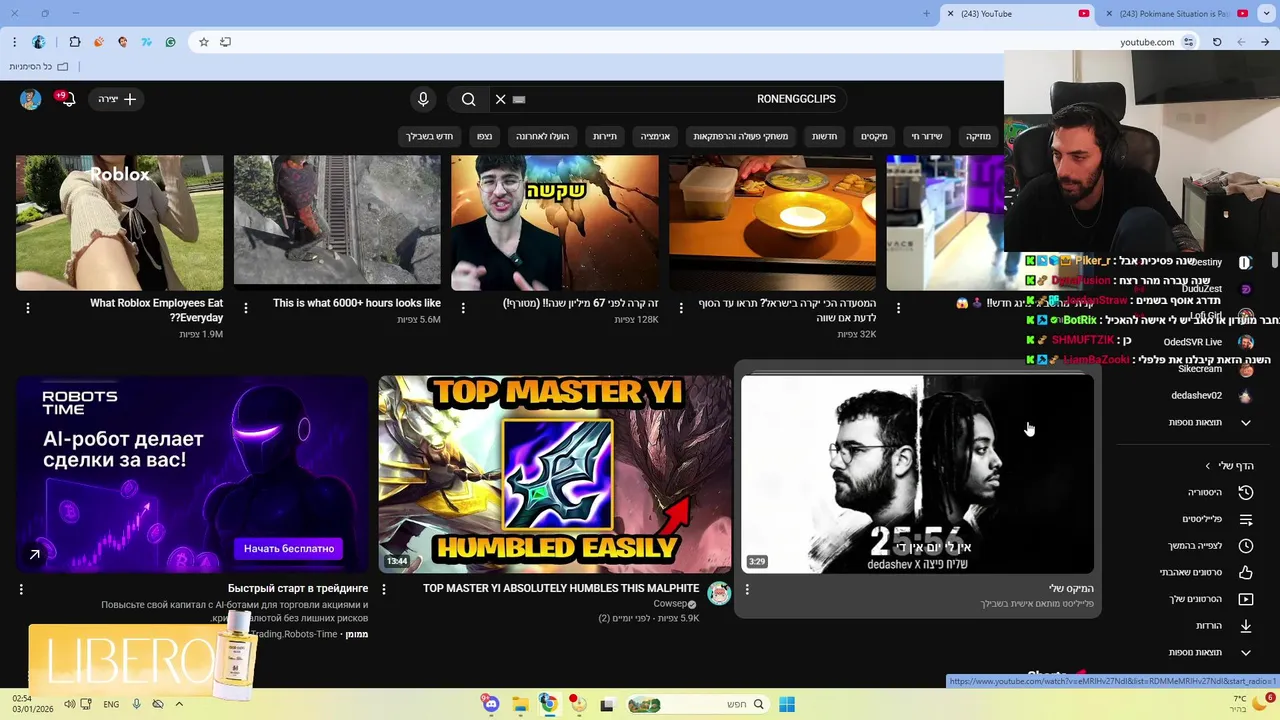
Task: Play the dedashev mix playlist thumbnail
Action: pos(917,474)
